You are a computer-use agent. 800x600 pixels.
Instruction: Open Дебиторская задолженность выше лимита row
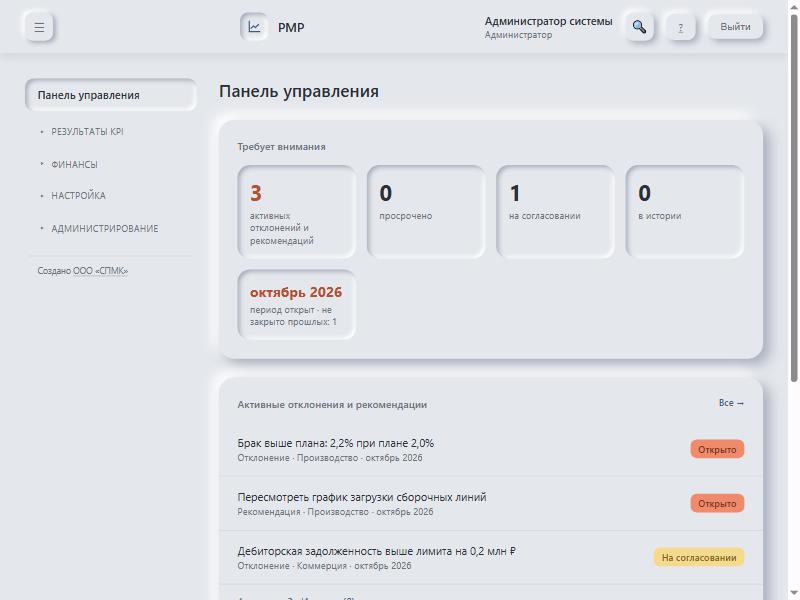[491, 558]
